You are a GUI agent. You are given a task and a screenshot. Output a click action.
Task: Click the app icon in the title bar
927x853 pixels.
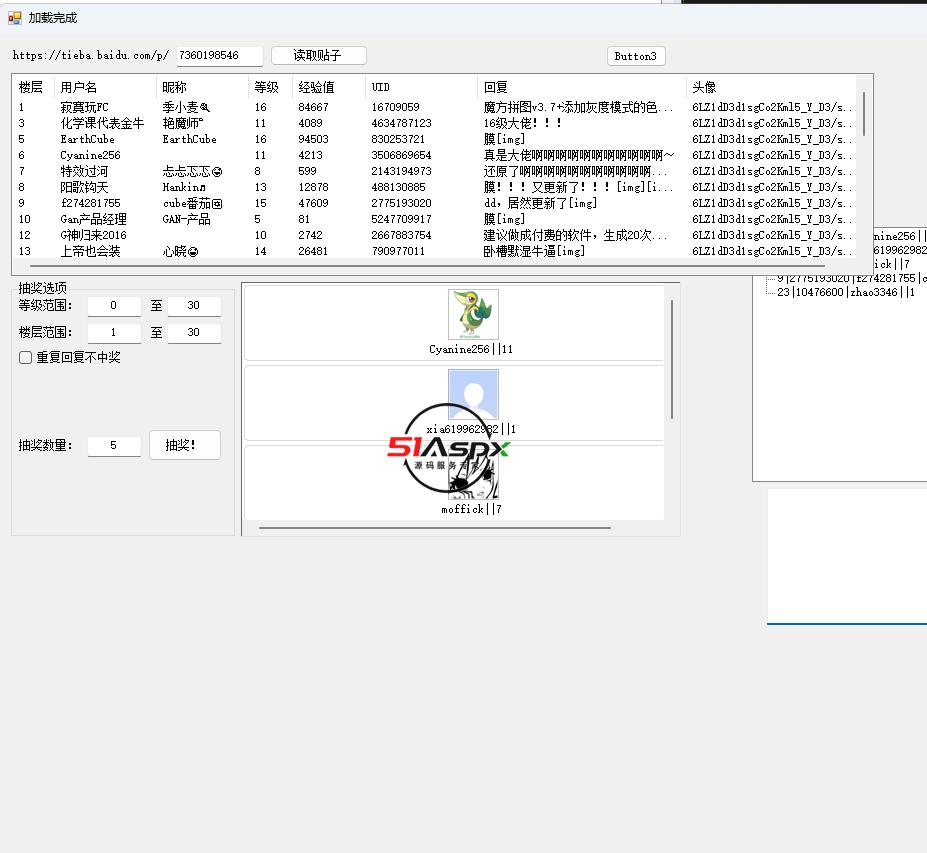15,18
